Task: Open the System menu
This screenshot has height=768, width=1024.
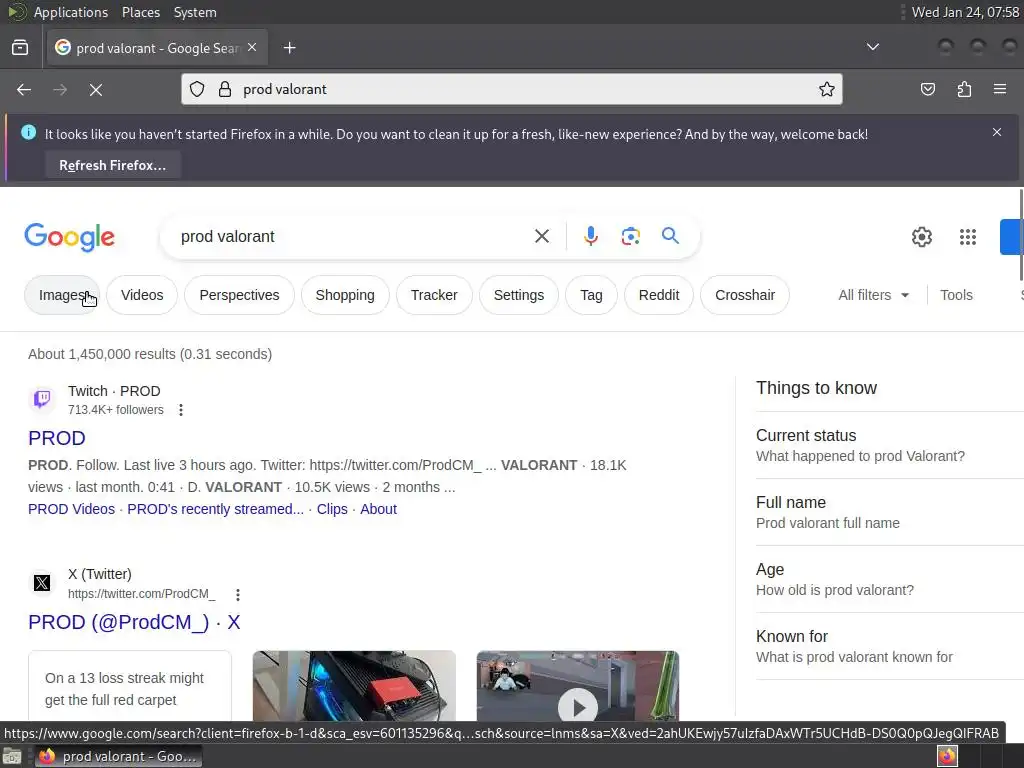Action: pos(195,12)
